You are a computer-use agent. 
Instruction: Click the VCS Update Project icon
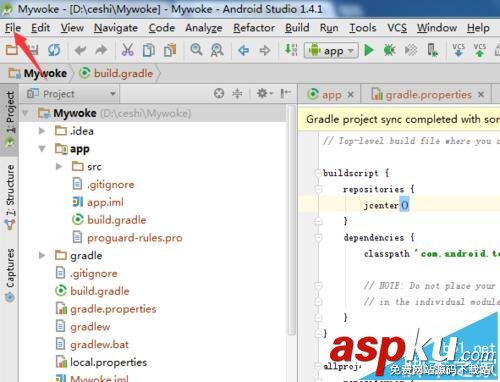tap(458, 50)
